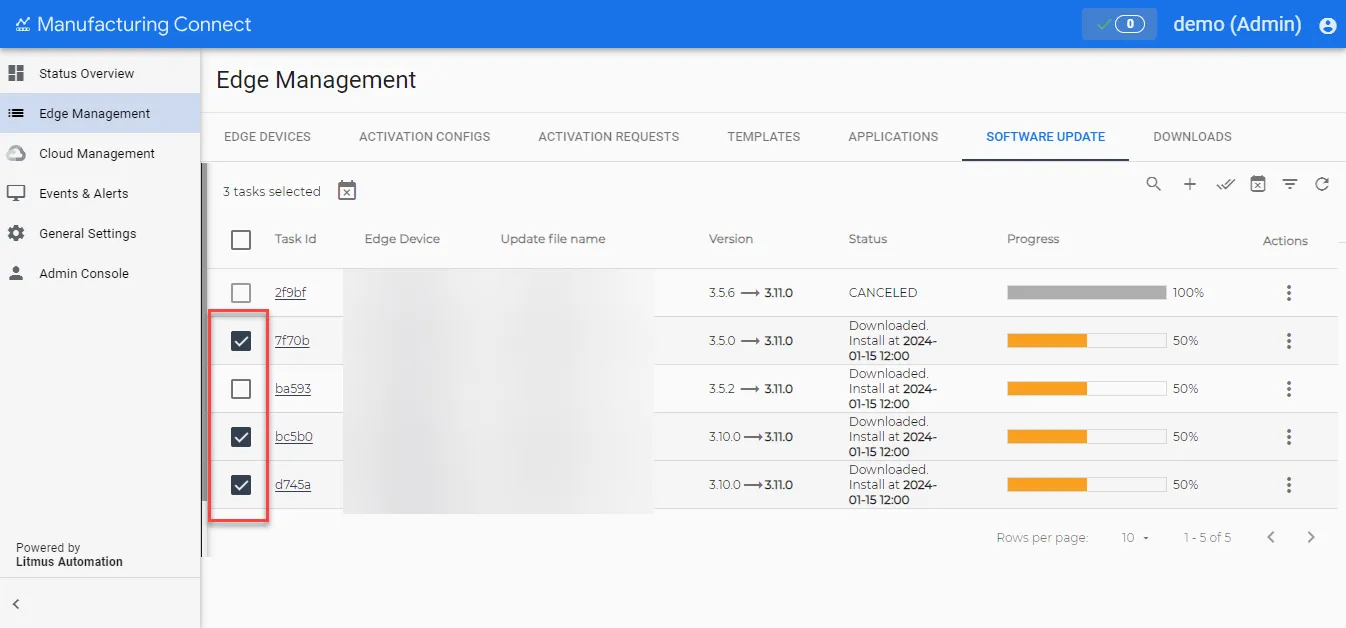Open task link 7f70b
The image size is (1346, 628).
click(292, 341)
